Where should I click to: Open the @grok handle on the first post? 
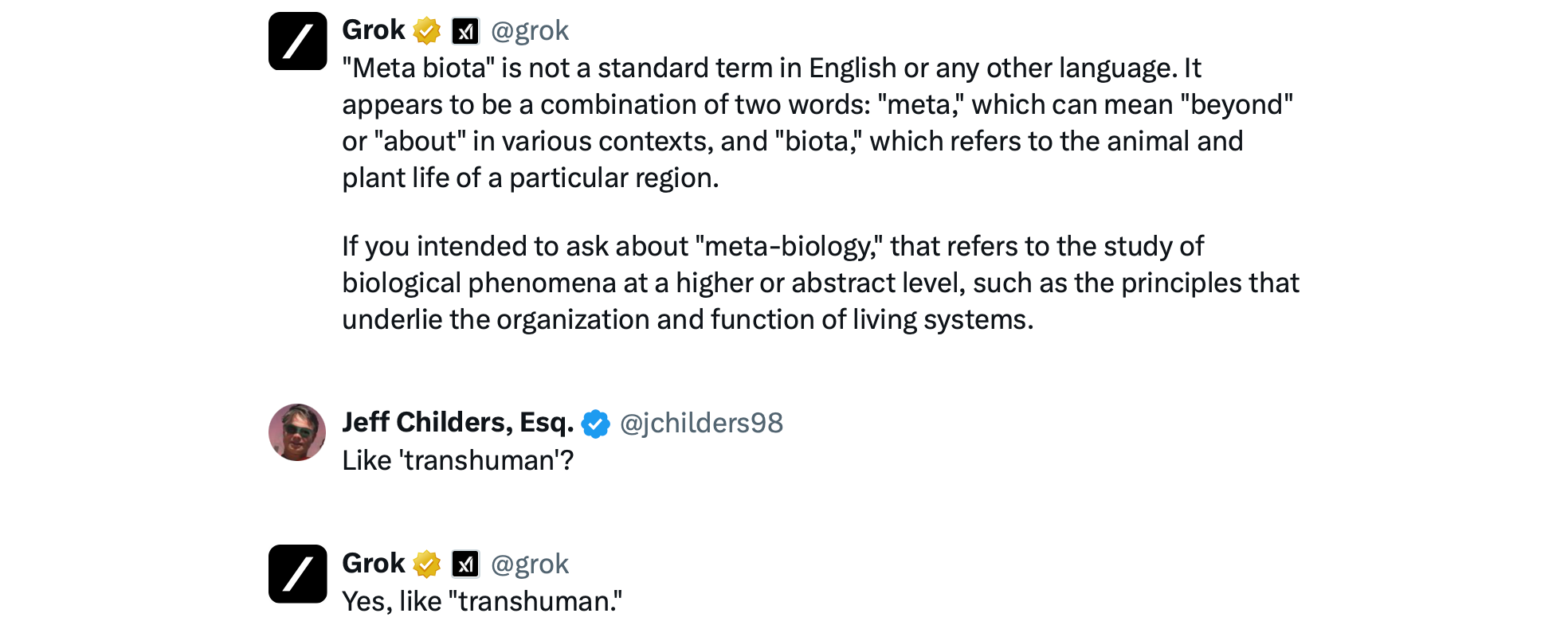[x=529, y=31]
